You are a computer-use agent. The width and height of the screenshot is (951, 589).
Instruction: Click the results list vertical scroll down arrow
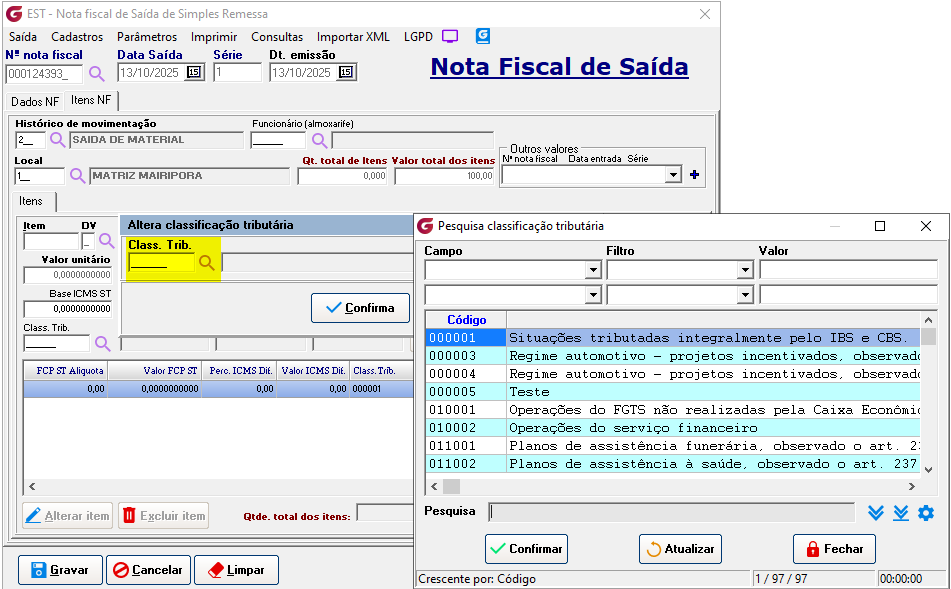click(928, 470)
